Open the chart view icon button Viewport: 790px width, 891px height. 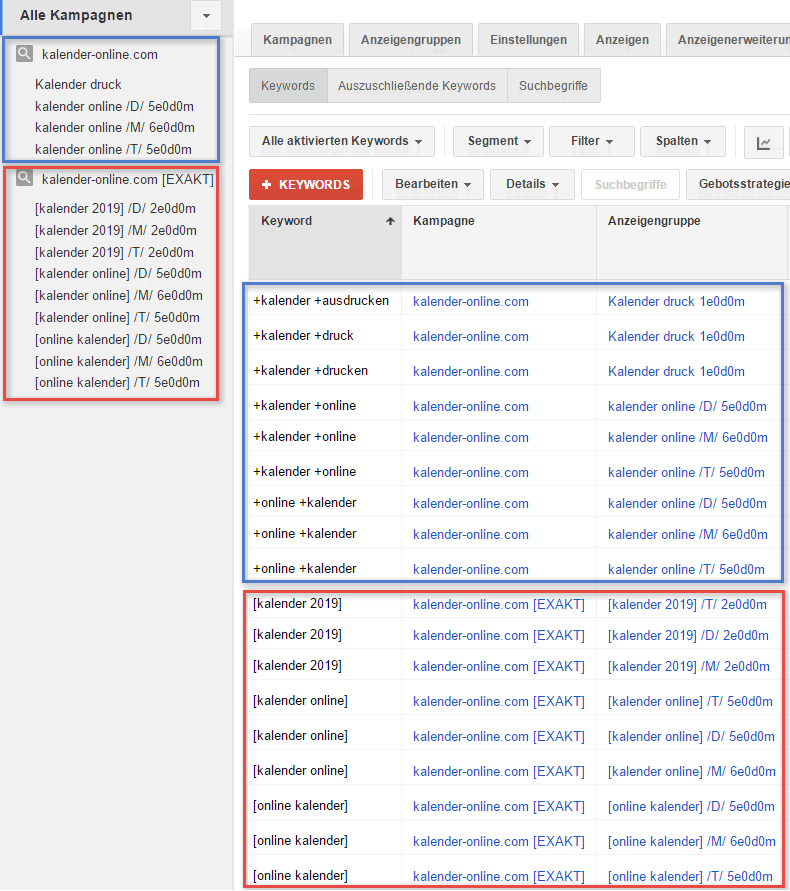coord(763,142)
